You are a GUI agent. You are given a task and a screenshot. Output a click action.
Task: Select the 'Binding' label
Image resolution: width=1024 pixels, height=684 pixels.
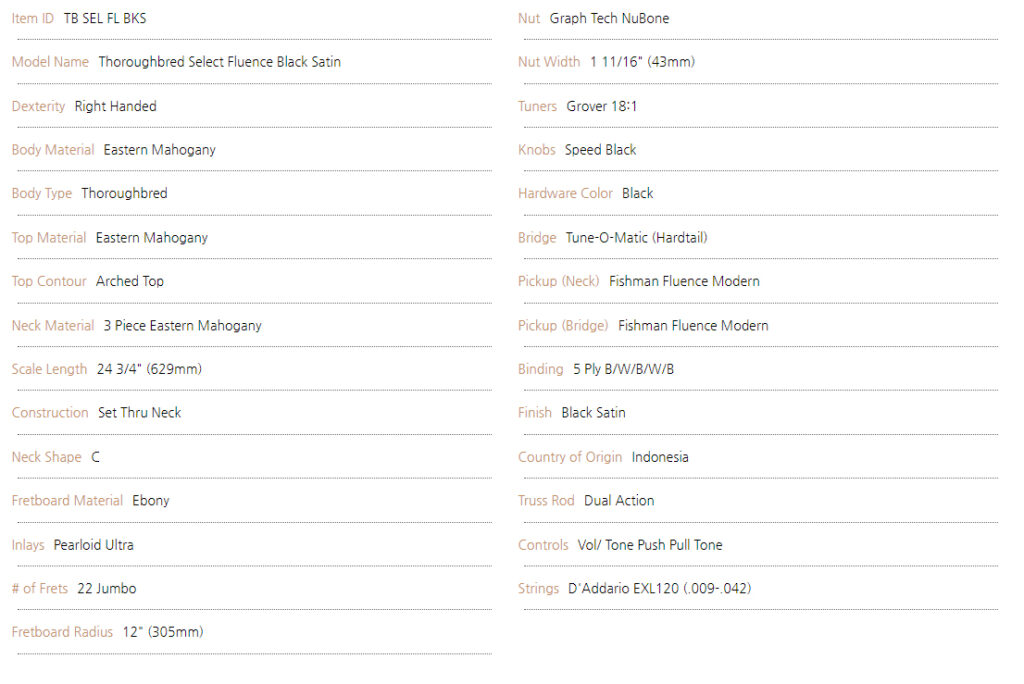(x=541, y=369)
